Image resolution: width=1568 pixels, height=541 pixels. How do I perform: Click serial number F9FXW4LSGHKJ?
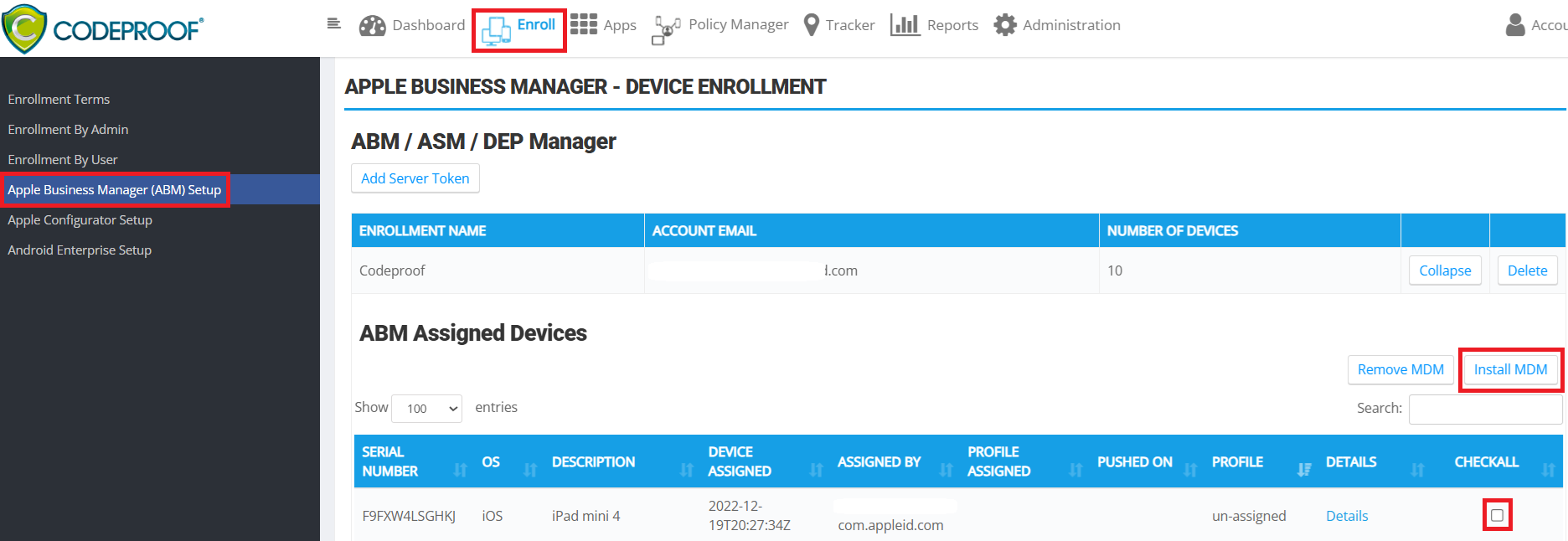[x=409, y=516]
